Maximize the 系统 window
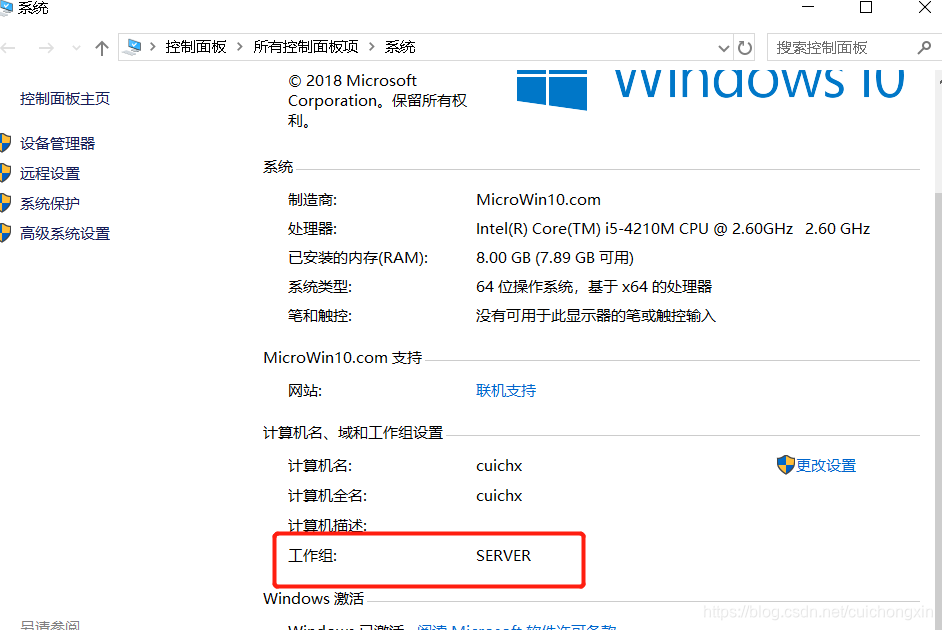942x630 pixels. coord(866,7)
